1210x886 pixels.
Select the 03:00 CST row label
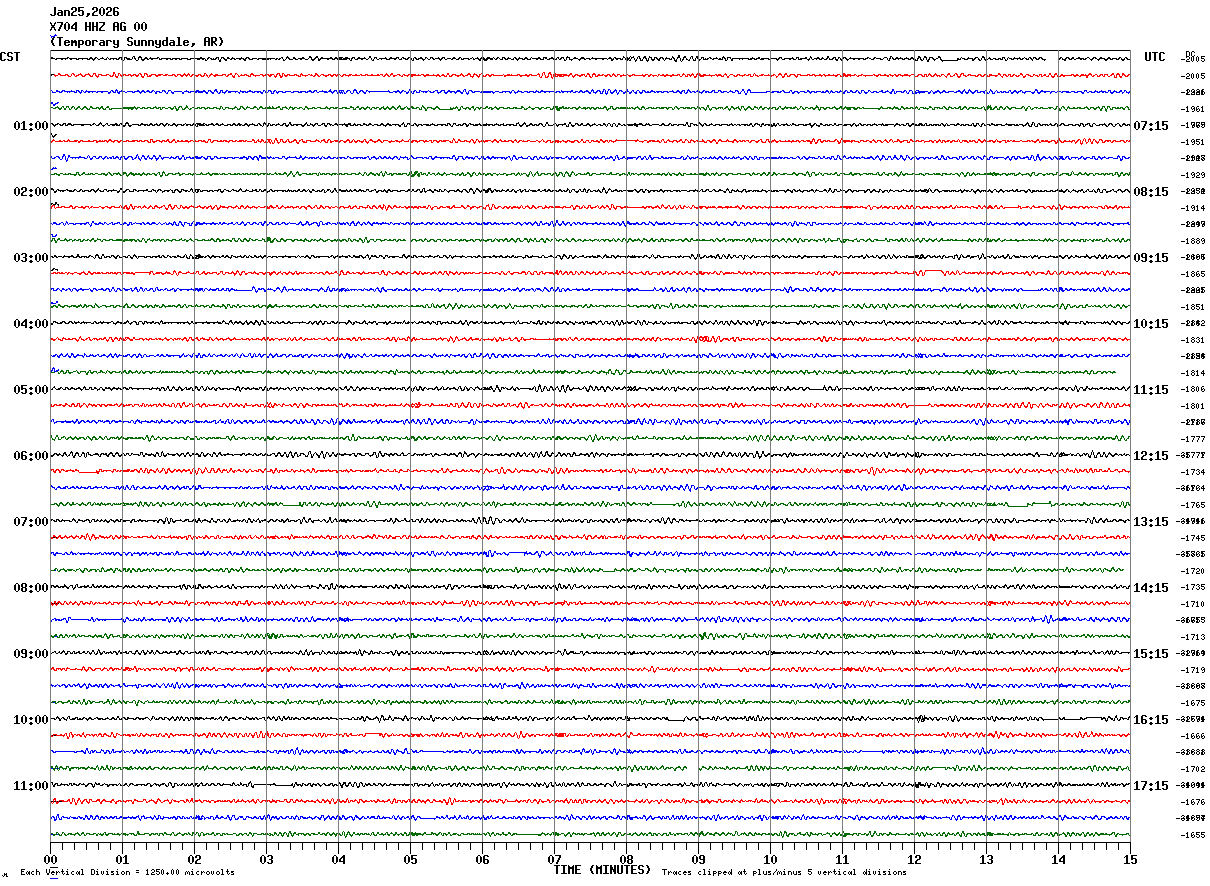[x=30, y=258]
